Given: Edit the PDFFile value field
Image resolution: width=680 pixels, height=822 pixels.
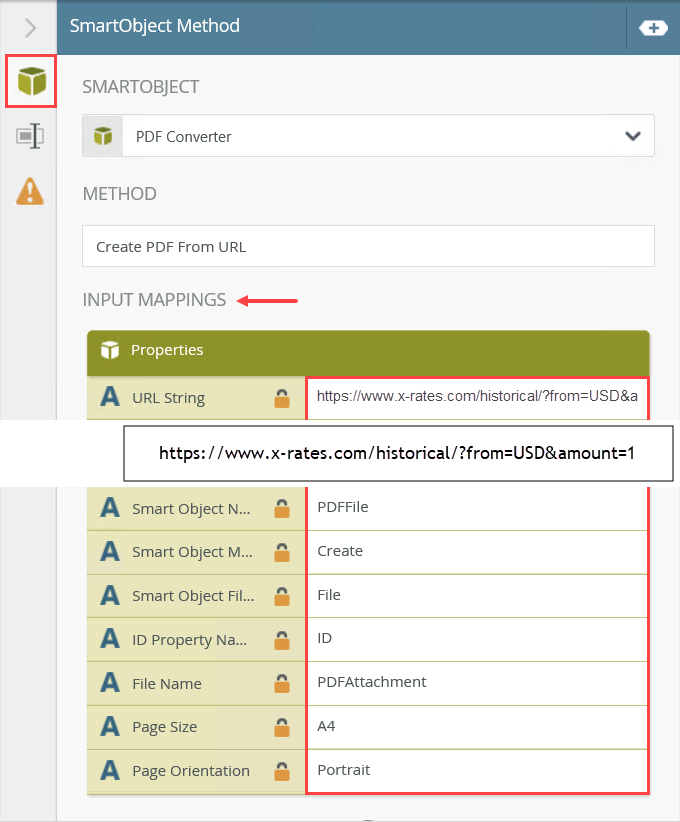Looking at the screenshot, I should coord(477,507).
